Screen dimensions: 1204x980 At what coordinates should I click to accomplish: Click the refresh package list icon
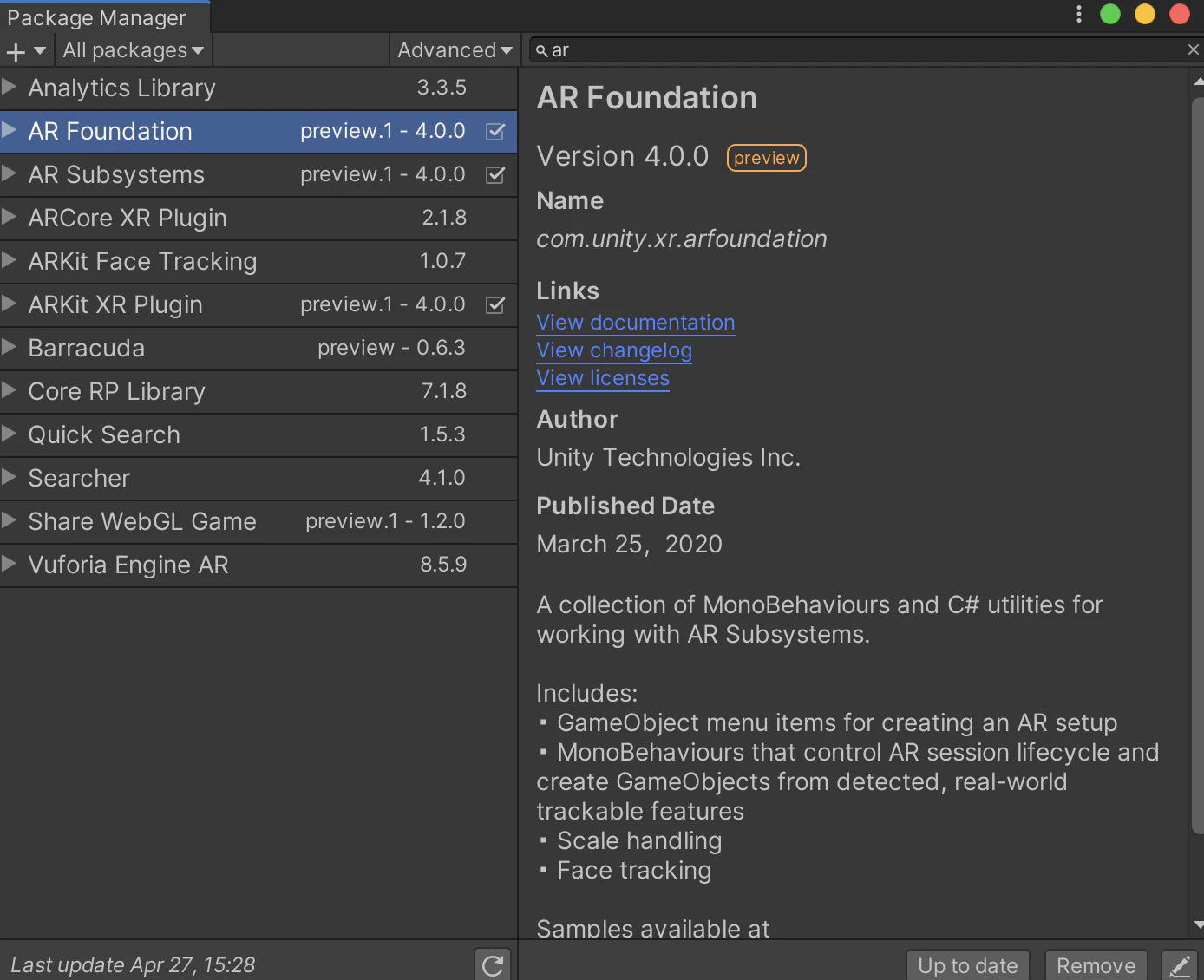[x=493, y=964]
